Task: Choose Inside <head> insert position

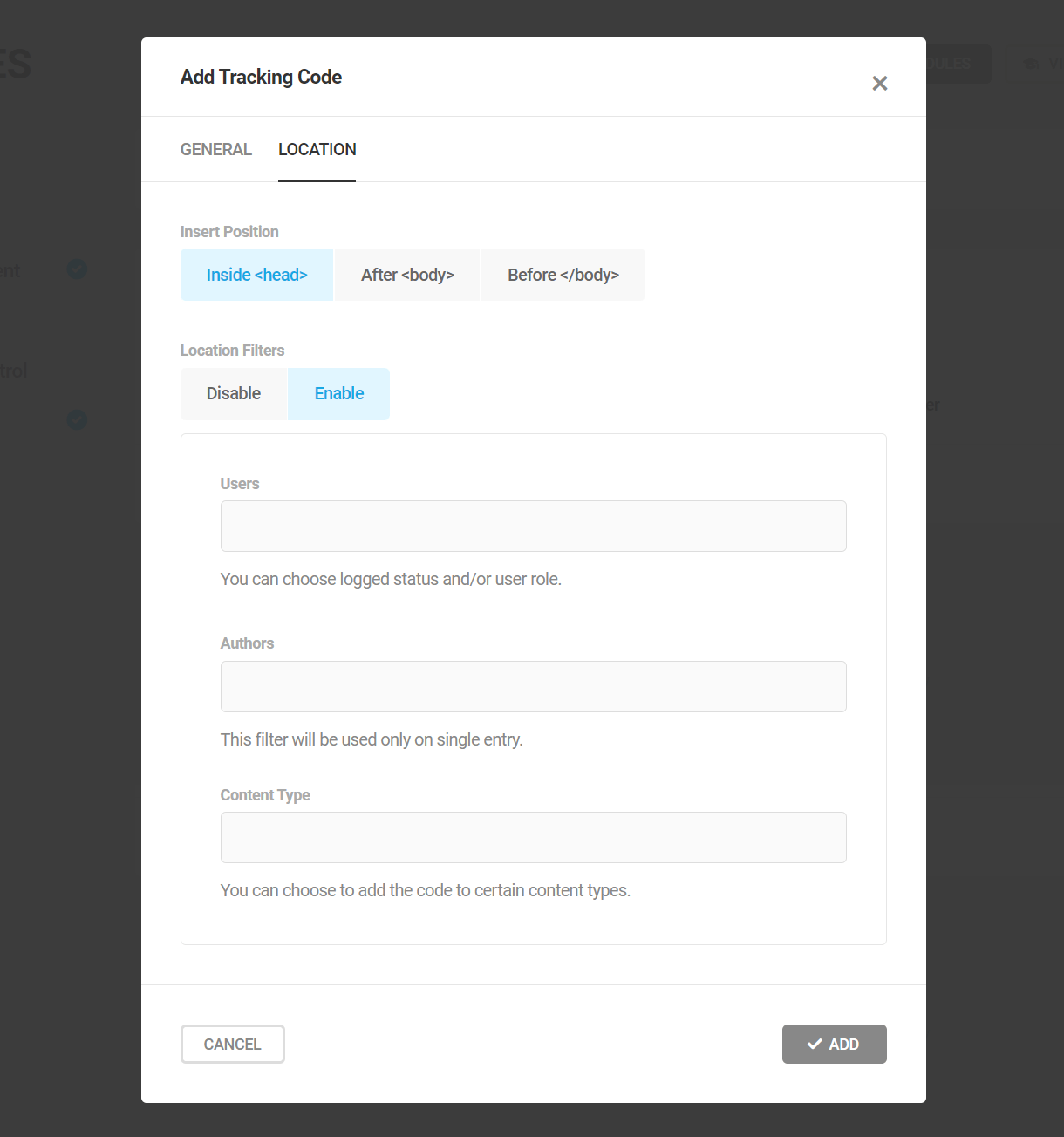Action: point(256,275)
